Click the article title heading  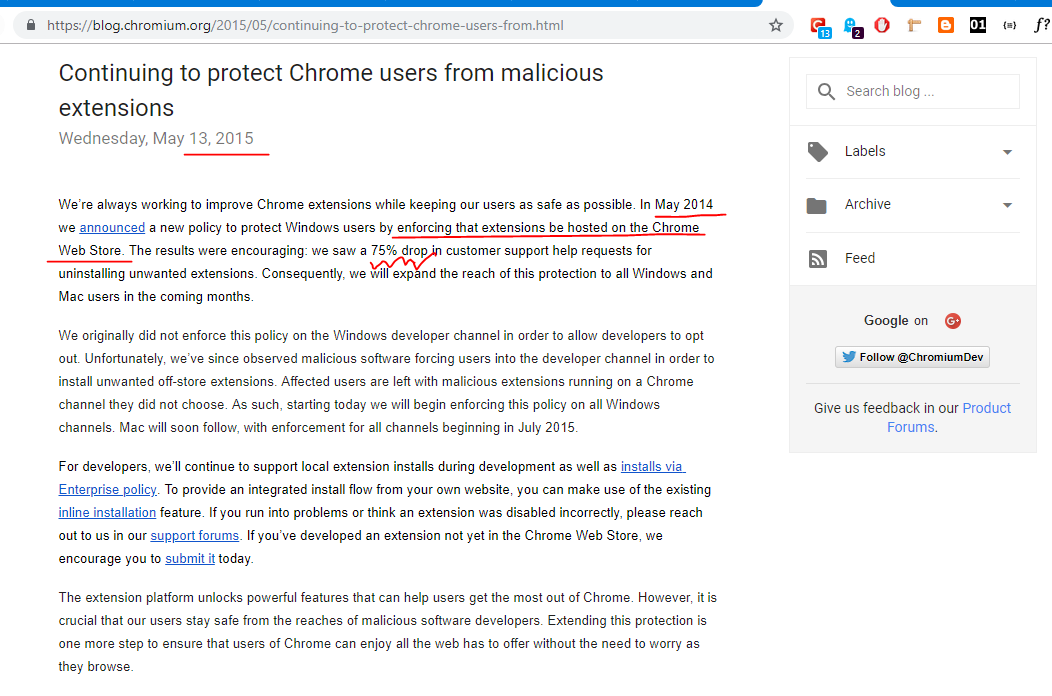coord(331,90)
